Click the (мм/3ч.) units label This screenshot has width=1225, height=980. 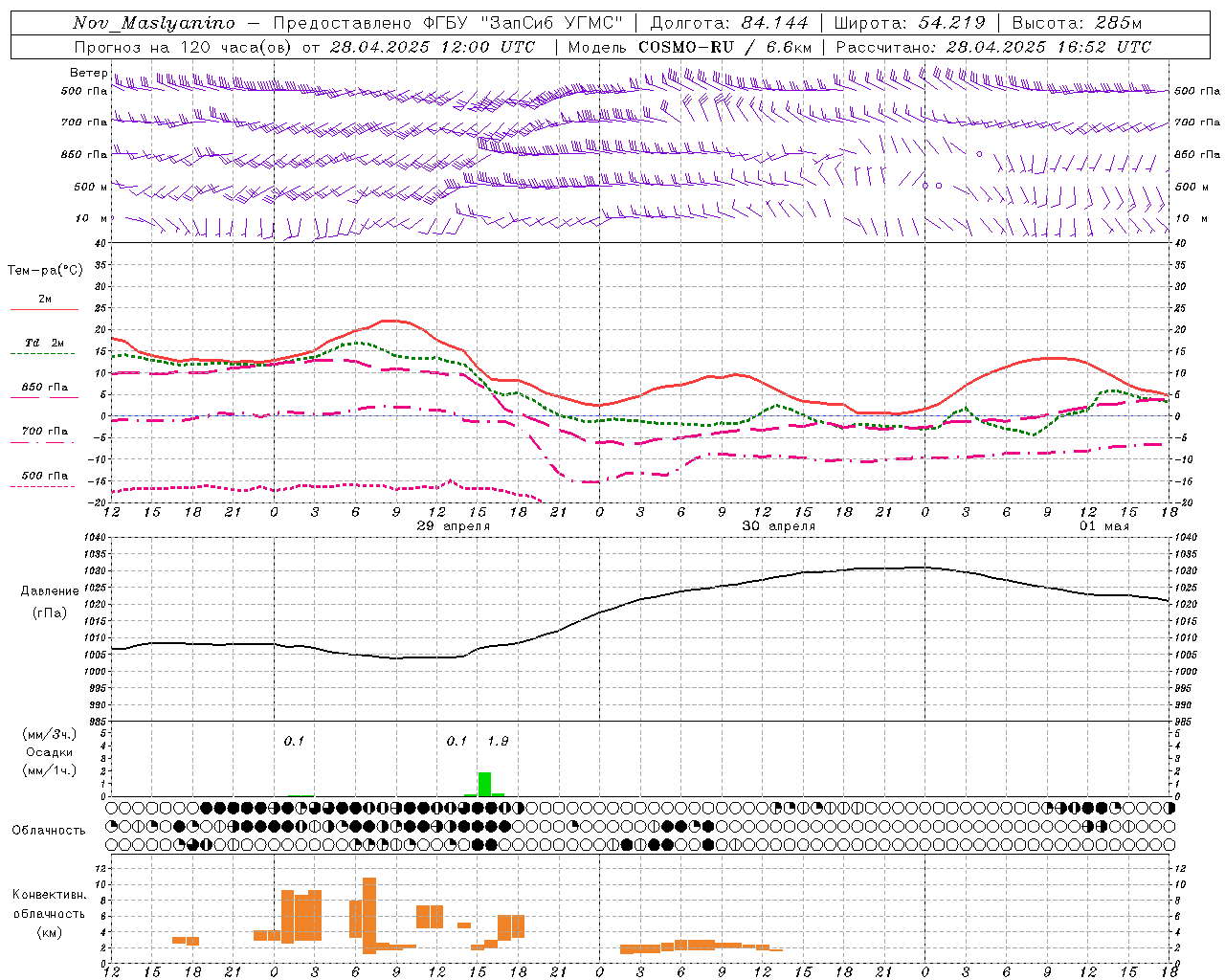pyautogui.click(x=50, y=734)
